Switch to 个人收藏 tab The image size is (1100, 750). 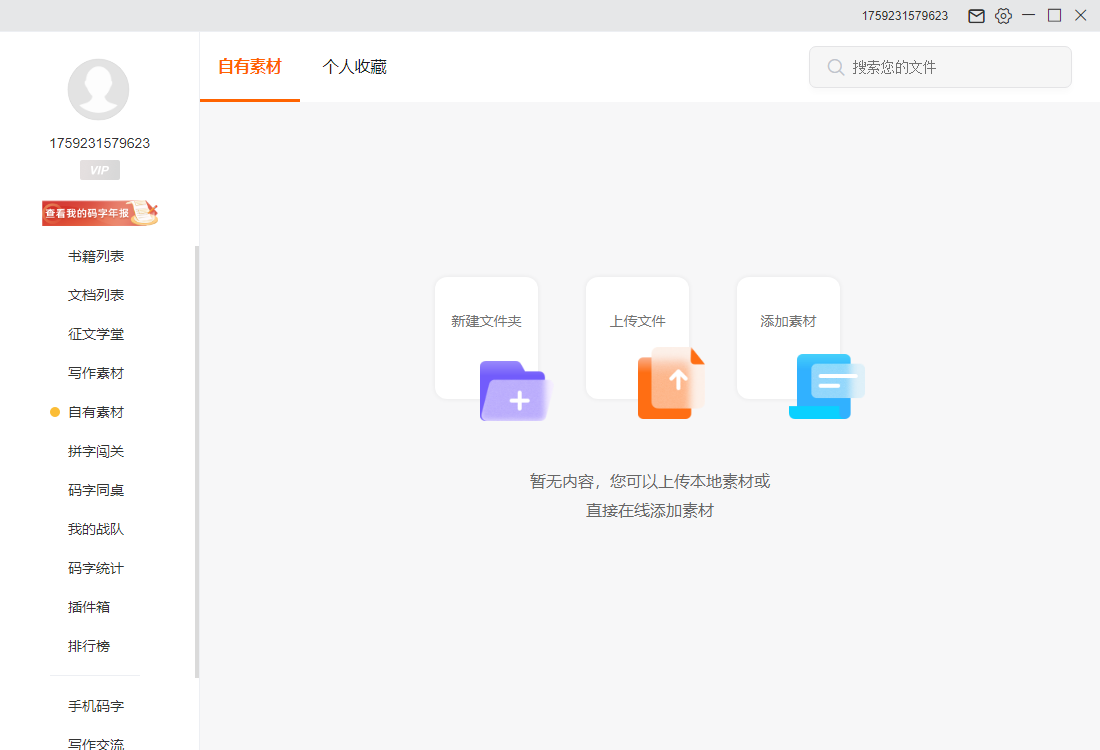pyautogui.click(x=354, y=67)
